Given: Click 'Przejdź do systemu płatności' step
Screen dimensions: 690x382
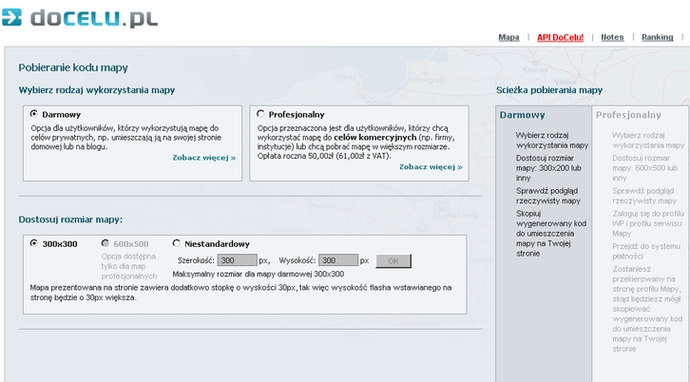Looking at the screenshot, I should click(x=646, y=251).
